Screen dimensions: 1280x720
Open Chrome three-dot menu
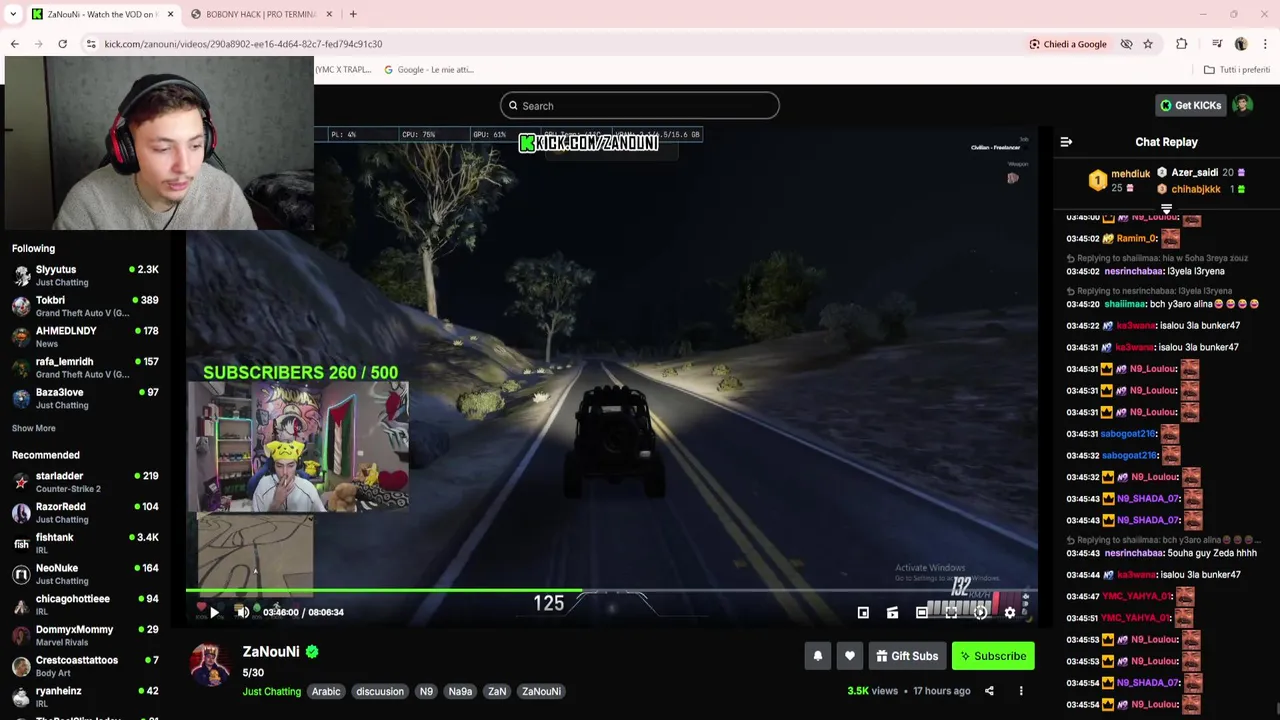click(1265, 44)
